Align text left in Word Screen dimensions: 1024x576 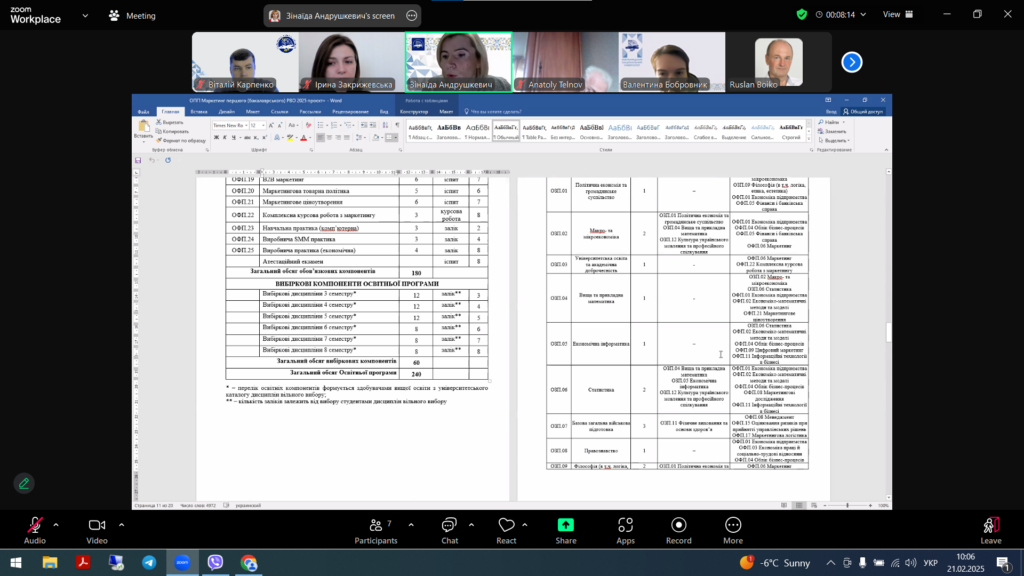(321, 138)
